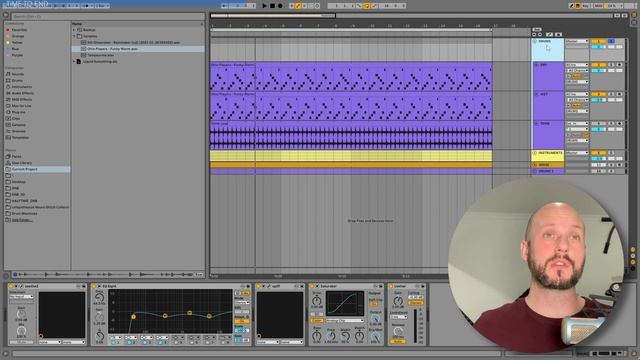Viewport: 640px width, 360px height.
Task: Click into the browser search field
Action: point(108,16)
